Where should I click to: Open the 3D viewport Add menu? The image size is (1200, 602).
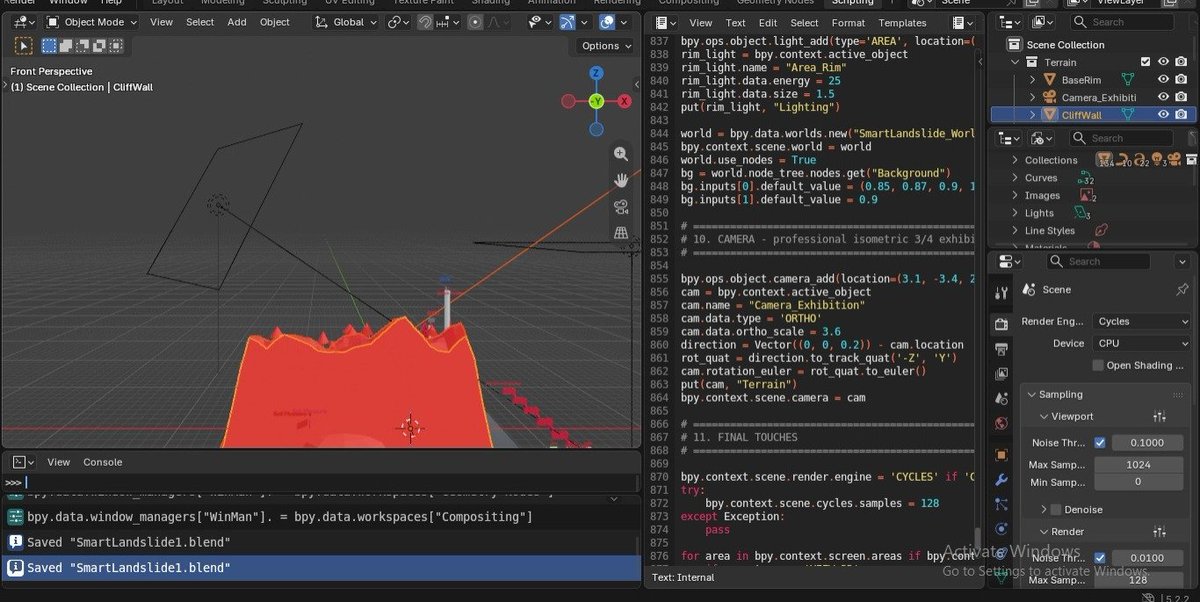pos(237,22)
